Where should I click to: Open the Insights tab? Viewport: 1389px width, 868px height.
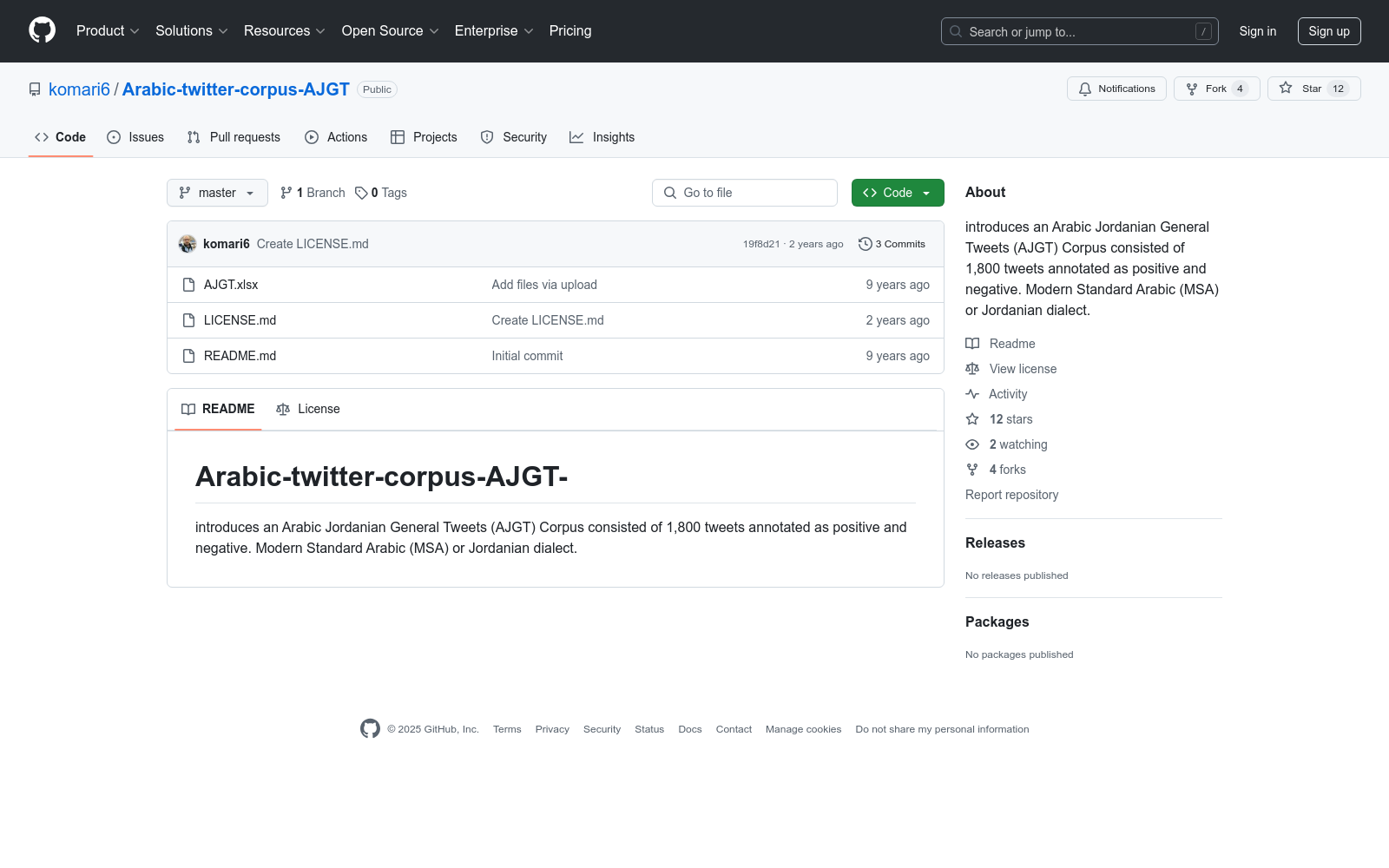(602, 137)
